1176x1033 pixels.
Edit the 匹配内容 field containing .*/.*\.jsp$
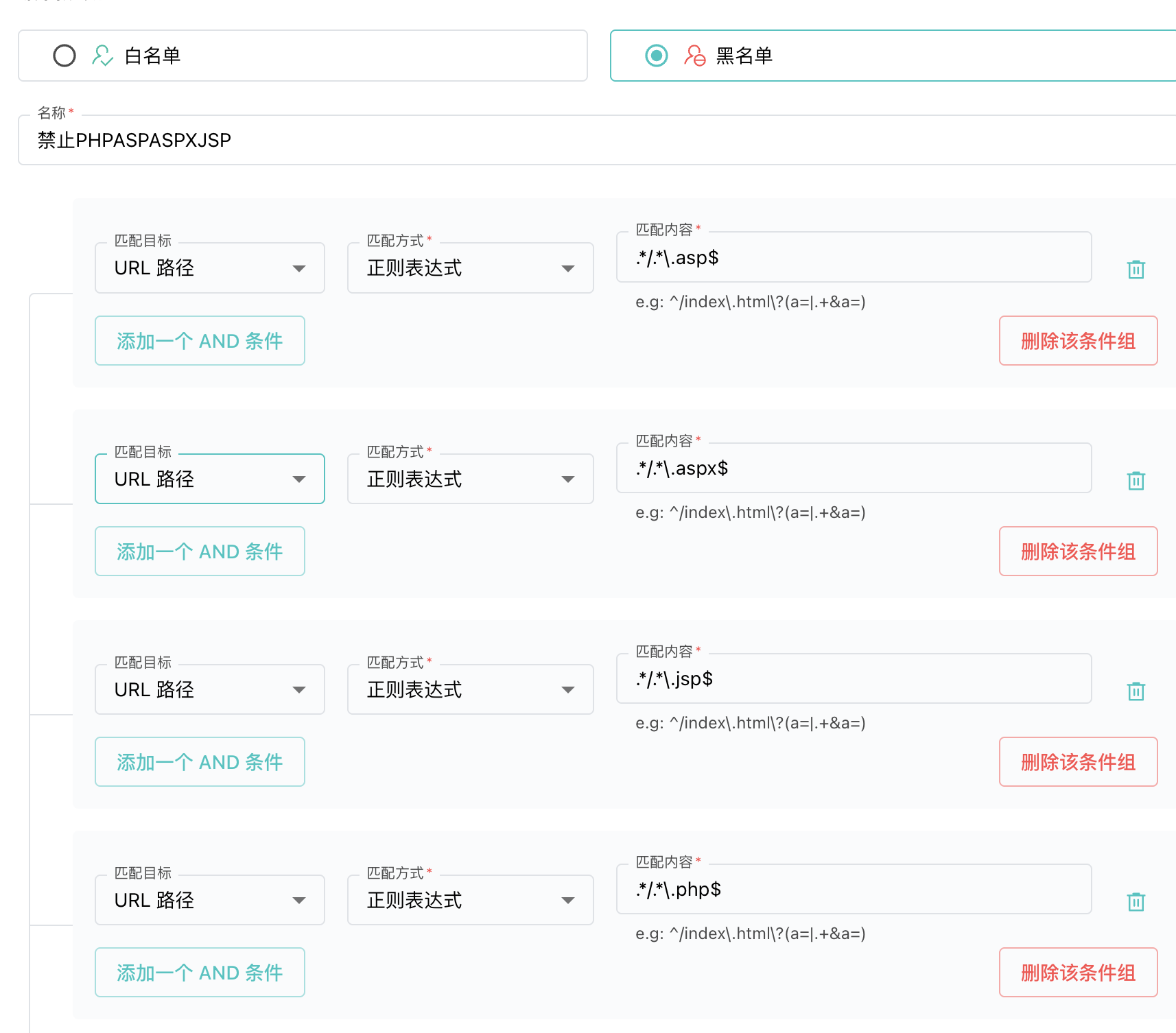click(x=854, y=678)
